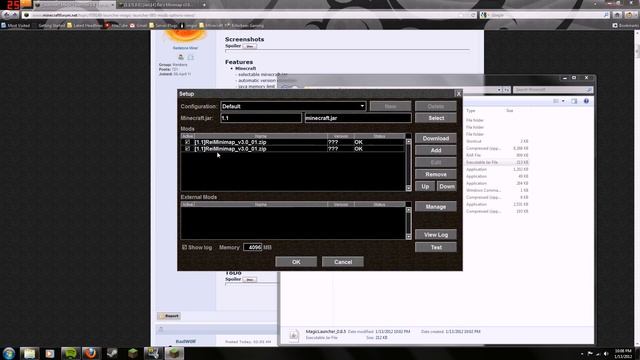Click the minecraft.jar filename field
The width and height of the screenshot is (640, 360).
pyautogui.click(x=358, y=118)
